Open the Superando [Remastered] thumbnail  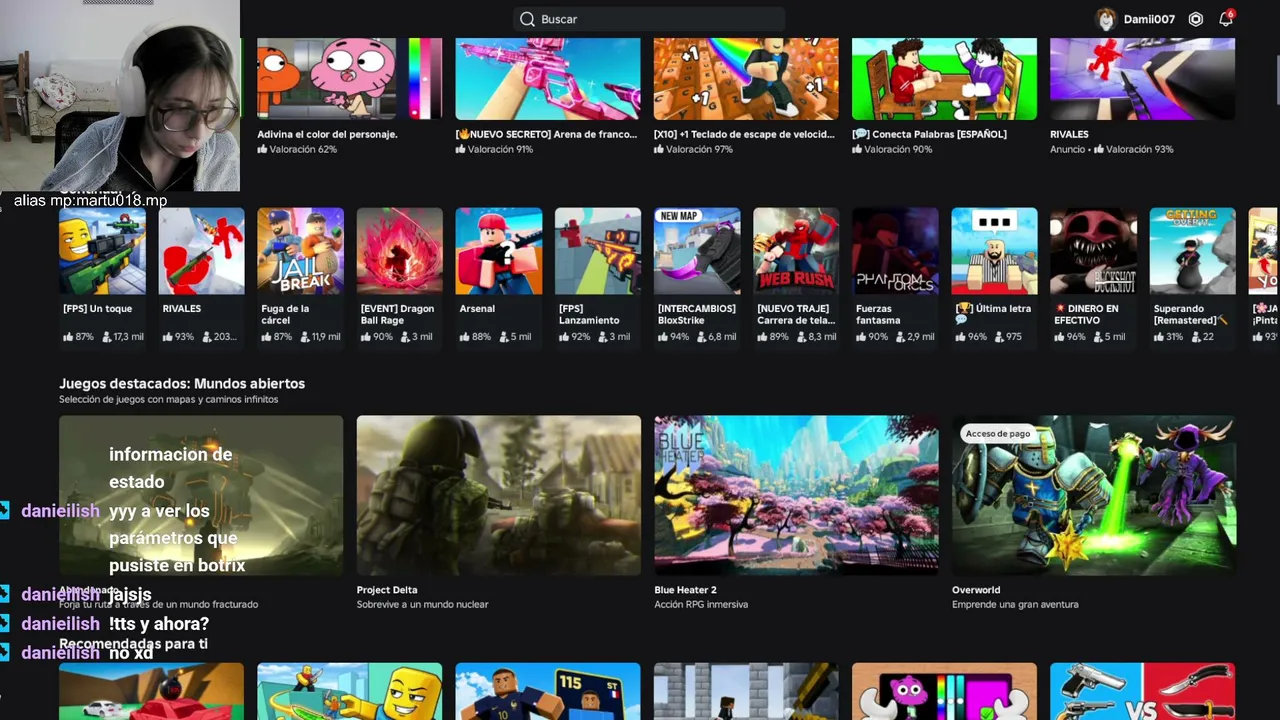(x=1192, y=251)
